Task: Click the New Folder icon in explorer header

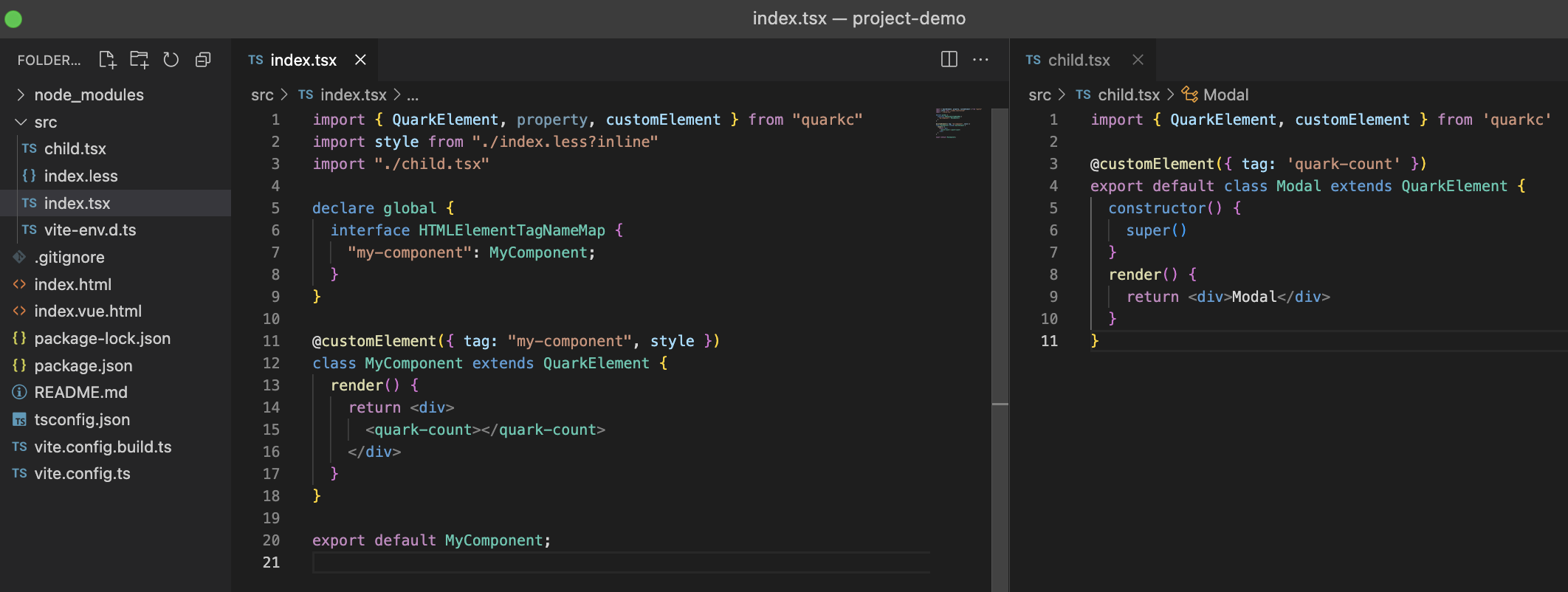Action: 140,60
